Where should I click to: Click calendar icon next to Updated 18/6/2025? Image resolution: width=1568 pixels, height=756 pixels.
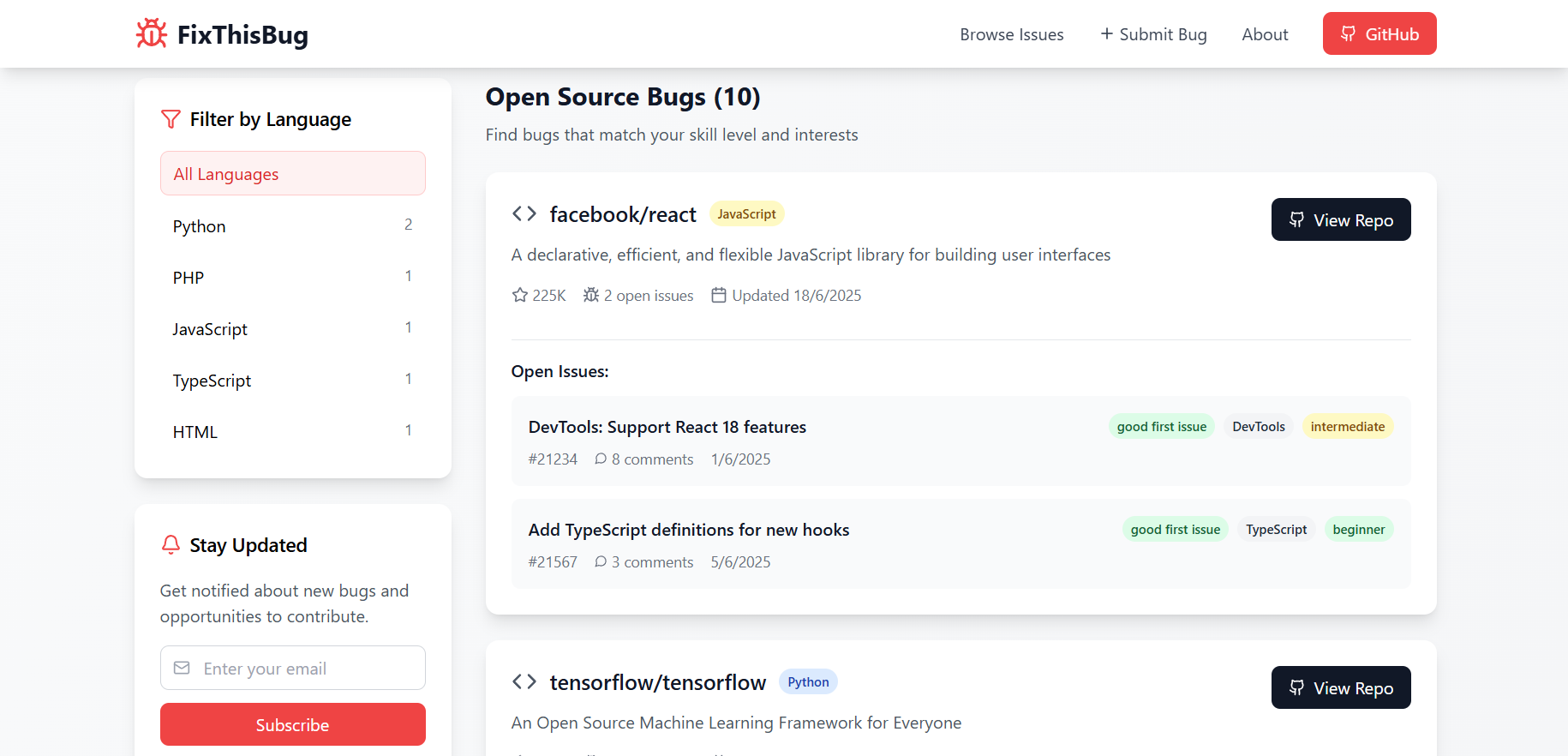pos(719,295)
